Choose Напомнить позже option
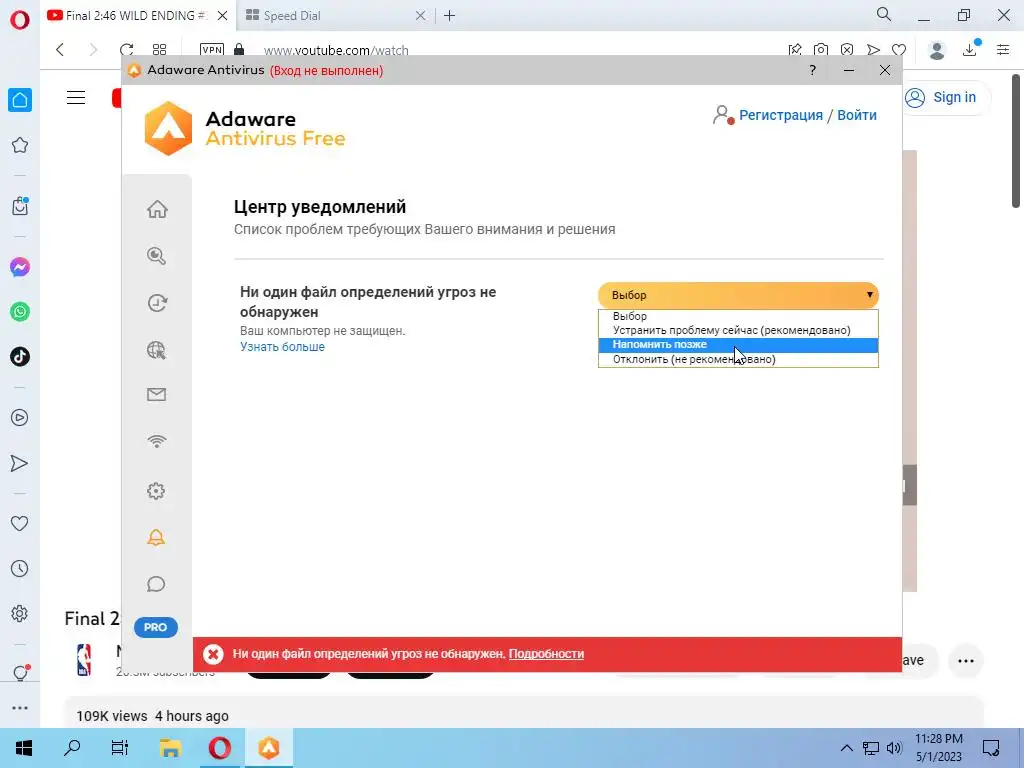Screen dimensions: 1024x768 (738, 345)
